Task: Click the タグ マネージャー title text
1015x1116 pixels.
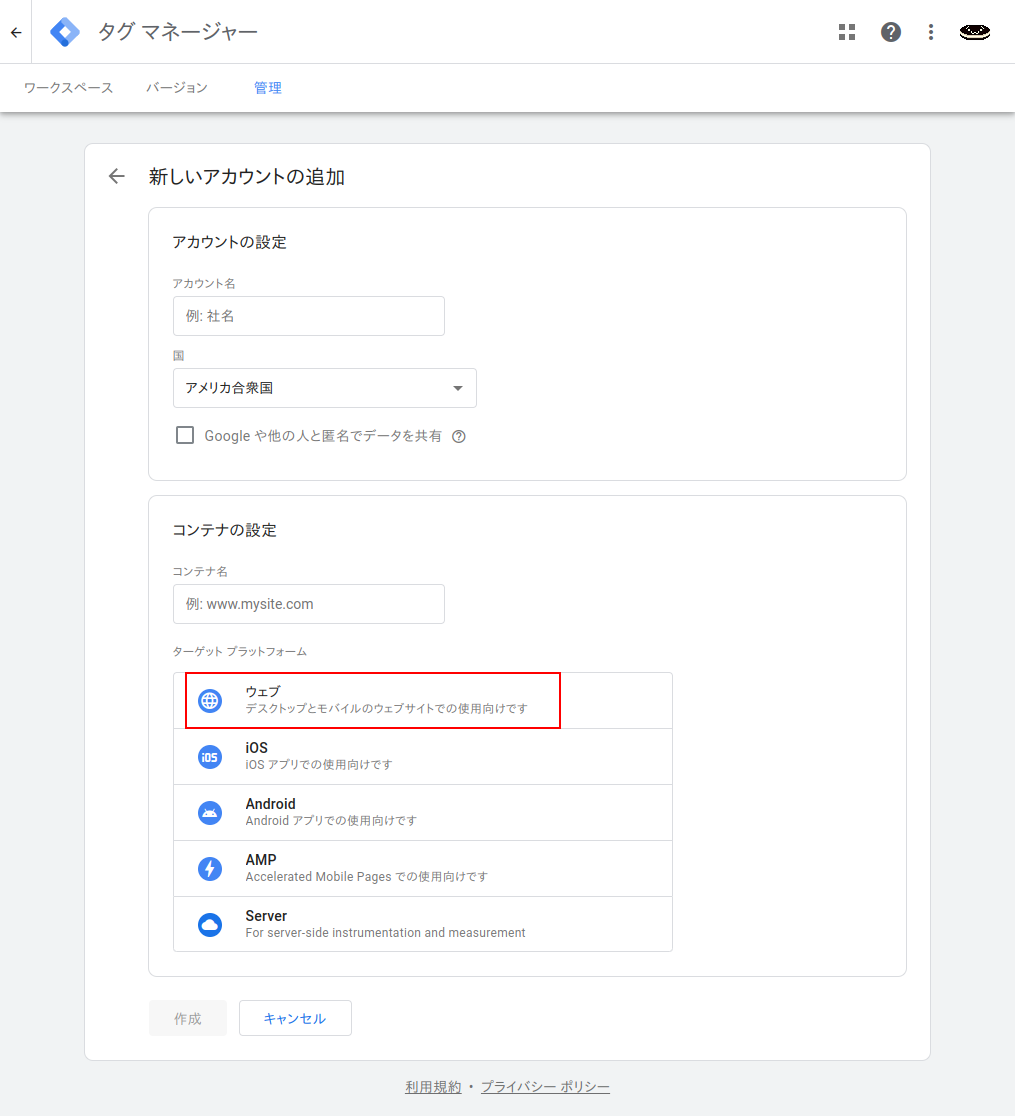Action: pyautogui.click(x=177, y=32)
